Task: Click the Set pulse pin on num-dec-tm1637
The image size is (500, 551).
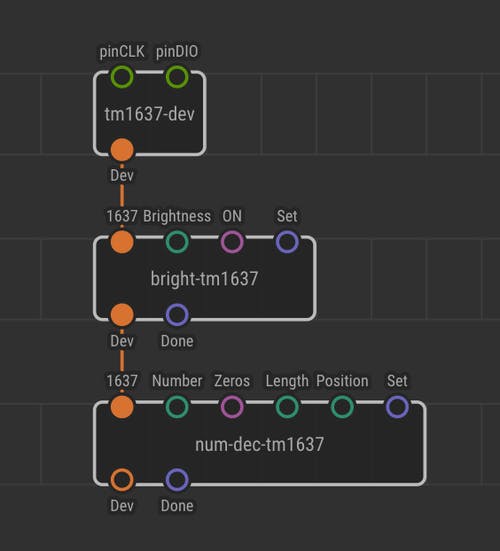Action: [397, 407]
